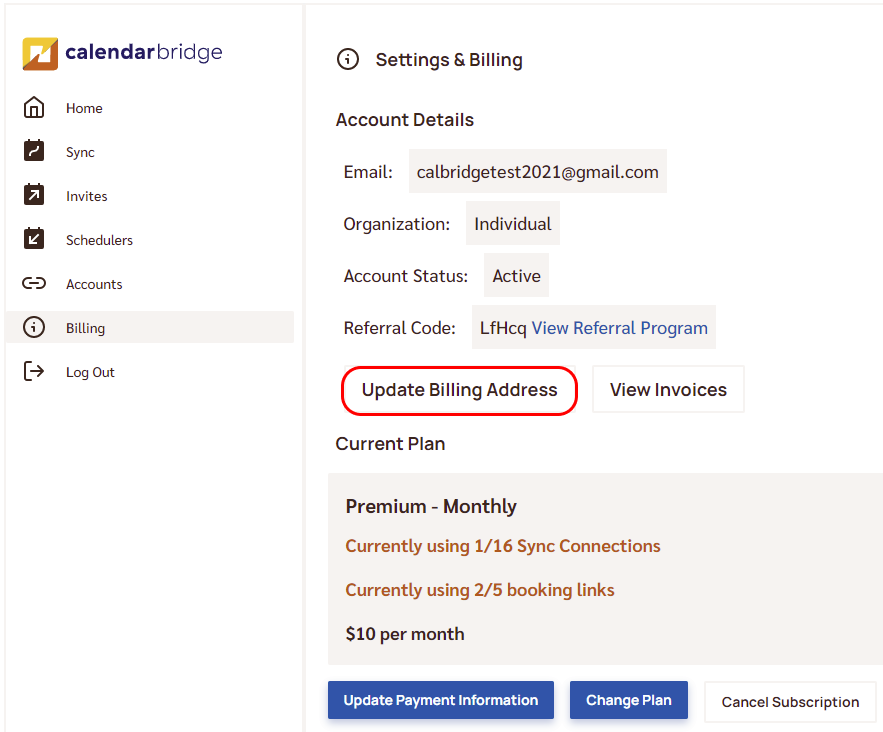Click the Log Out exit icon
Viewport: 883px width, 732px height.
click(x=34, y=371)
